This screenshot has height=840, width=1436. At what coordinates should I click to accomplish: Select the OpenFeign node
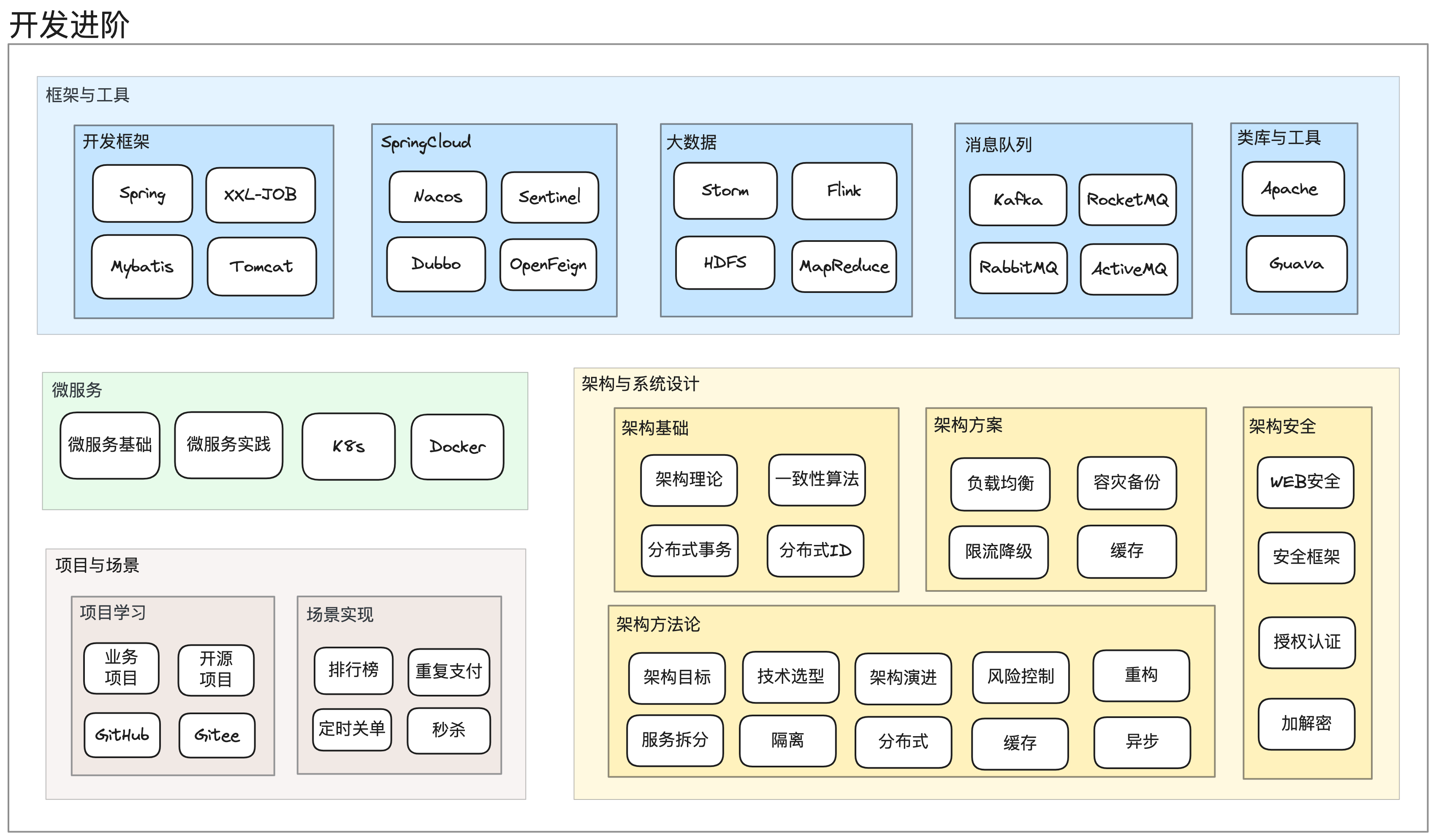pyautogui.click(x=548, y=265)
